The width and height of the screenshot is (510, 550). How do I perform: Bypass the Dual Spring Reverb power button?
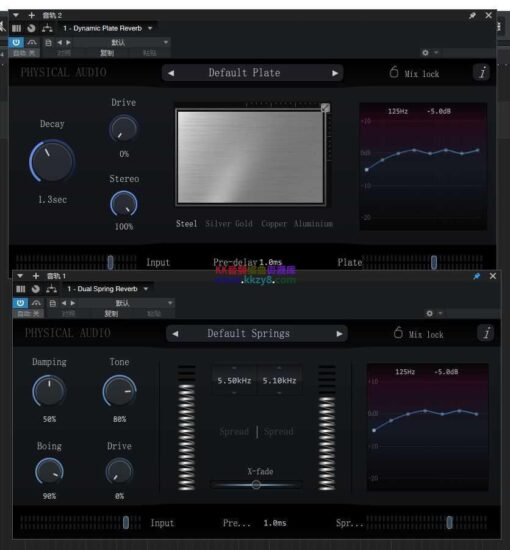pos(20,303)
